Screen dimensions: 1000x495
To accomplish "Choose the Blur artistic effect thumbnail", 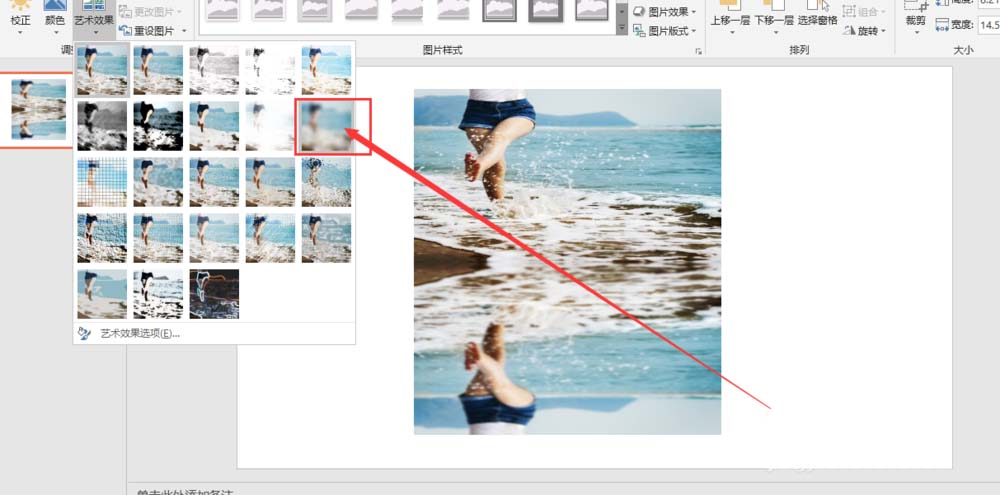I will 327,126.
